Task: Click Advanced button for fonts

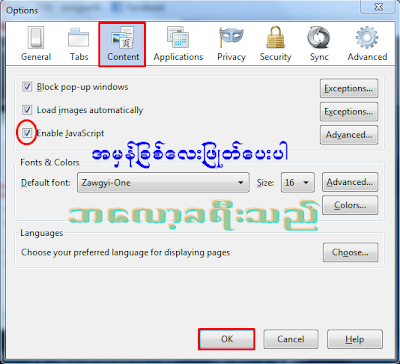Action: pyautogui.click(x=350, y=182)
